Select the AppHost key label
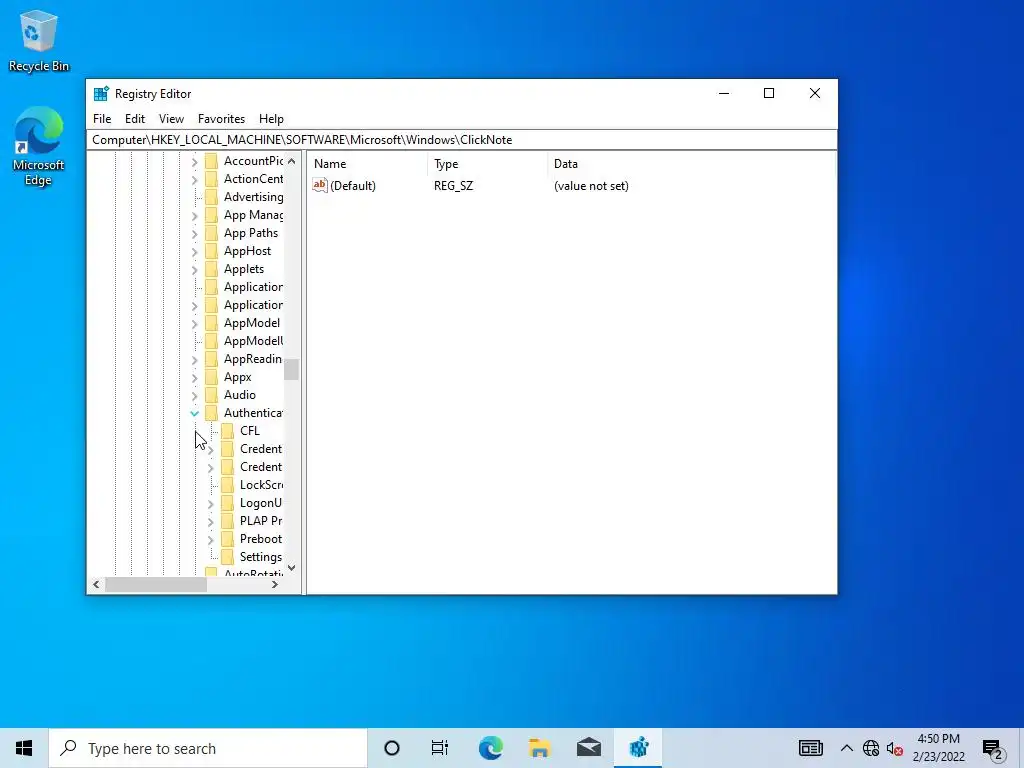Image resolution: width=1024 pixels, height=768 pixels. [x=247, y=251]
